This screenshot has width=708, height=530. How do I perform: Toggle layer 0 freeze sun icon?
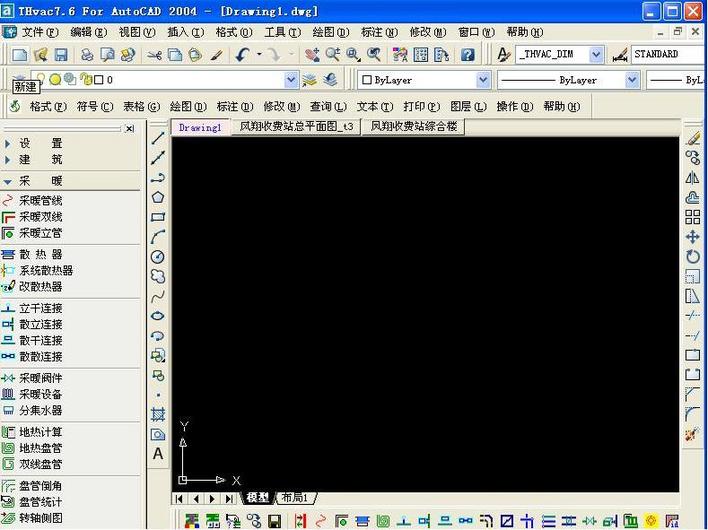[55, 80]
